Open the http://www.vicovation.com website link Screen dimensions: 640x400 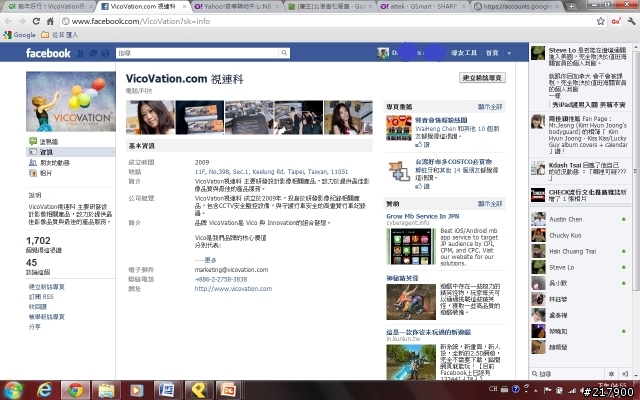pos(233,289)
